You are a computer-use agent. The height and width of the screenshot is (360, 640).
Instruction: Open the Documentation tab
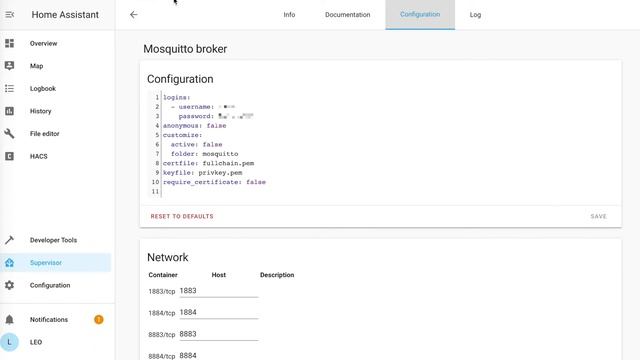point(348,15)
